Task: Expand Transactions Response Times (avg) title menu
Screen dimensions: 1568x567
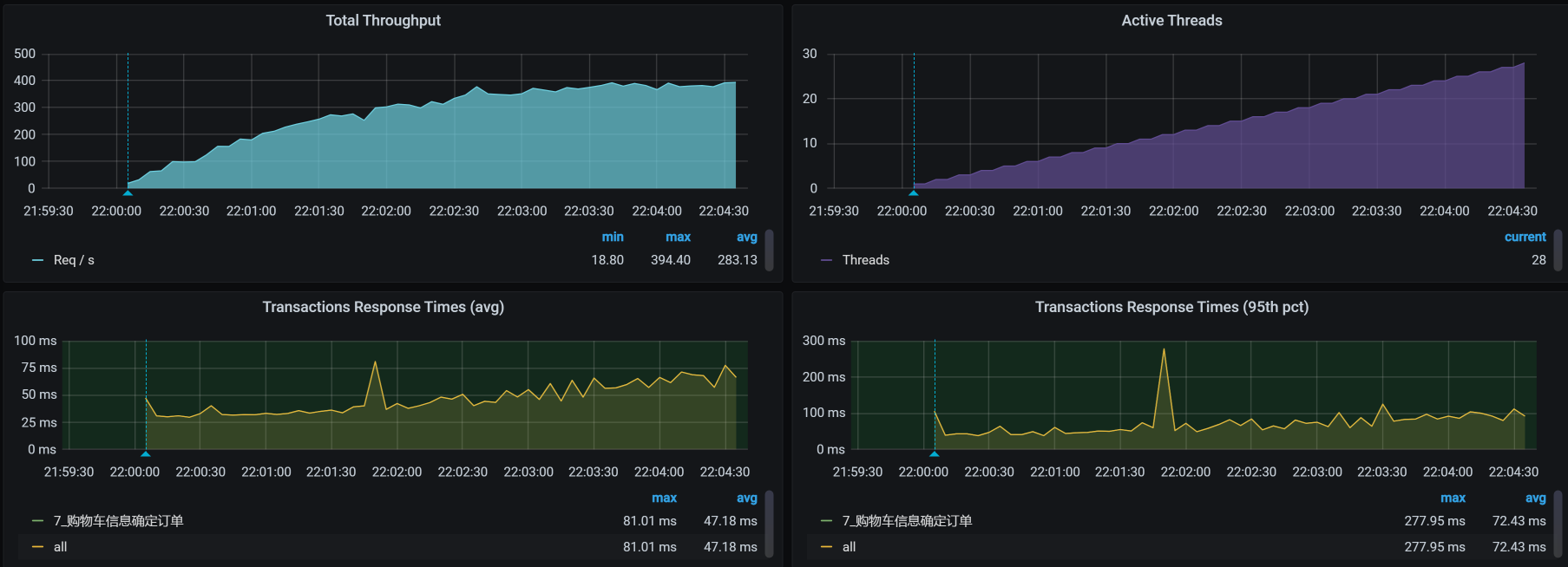Action: tap(383, 307)
